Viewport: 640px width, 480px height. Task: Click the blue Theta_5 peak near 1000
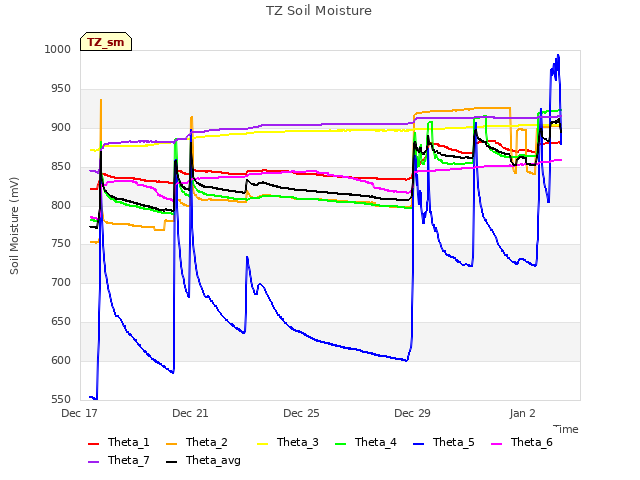(558, 56)
